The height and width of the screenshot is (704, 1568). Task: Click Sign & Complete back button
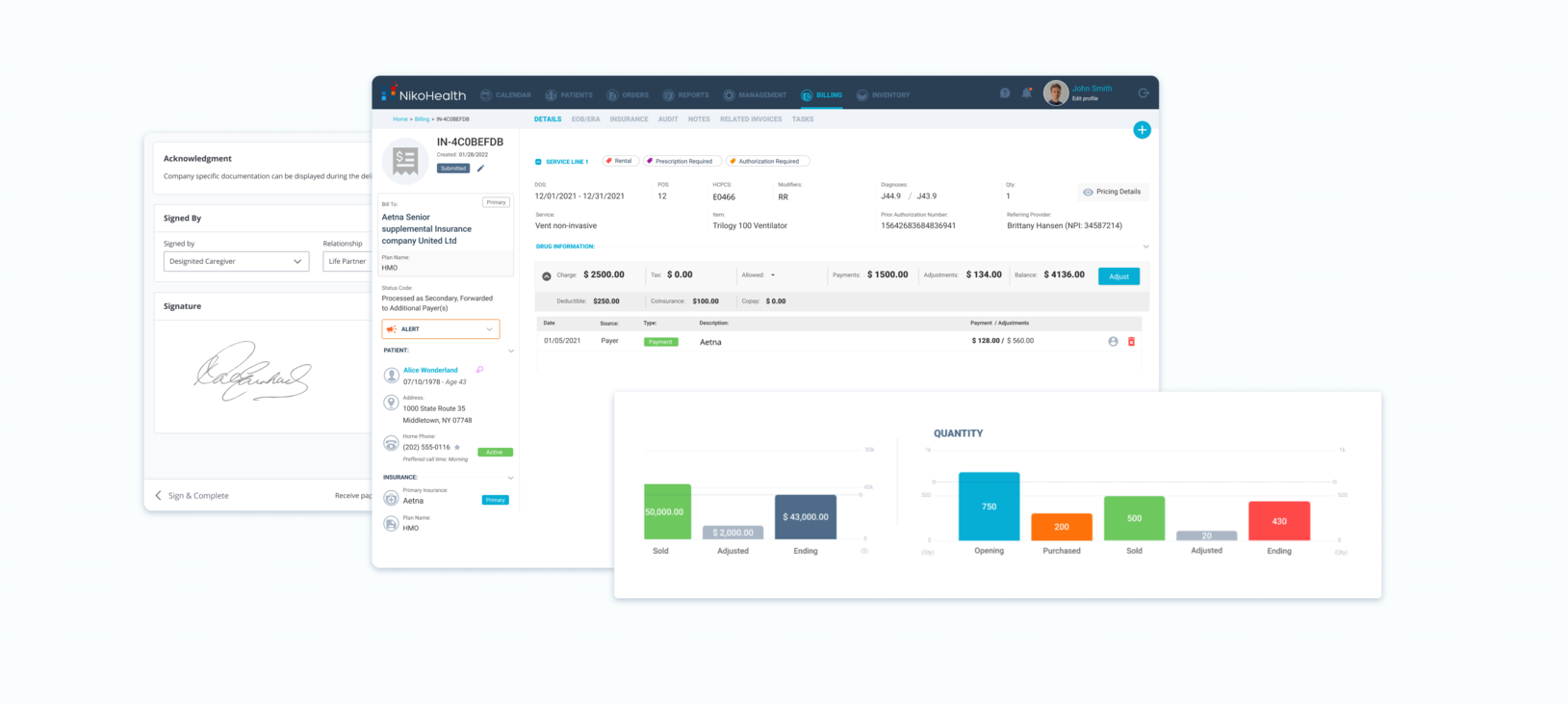tap(193, 496)
